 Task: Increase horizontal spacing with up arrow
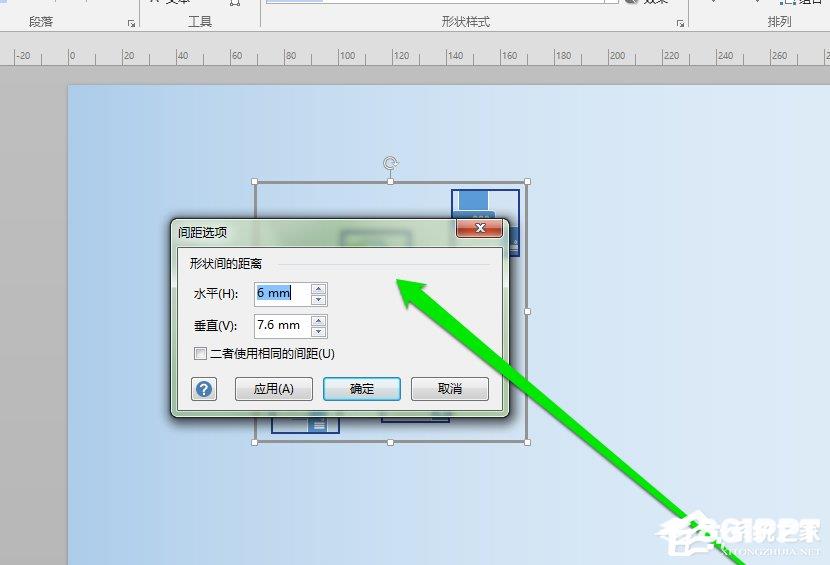[319, 289]
